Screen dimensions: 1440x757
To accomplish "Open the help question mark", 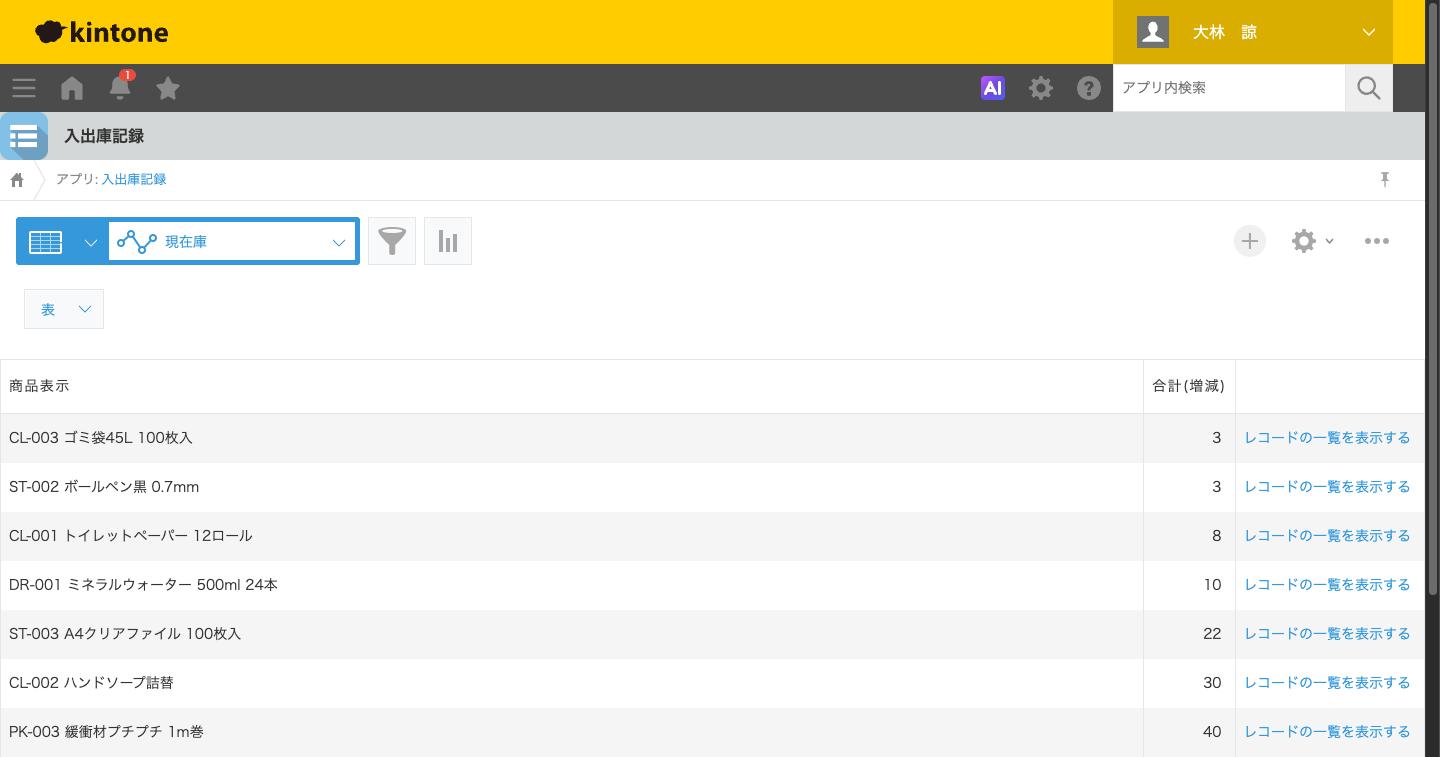I will (x=1089, y=88).
